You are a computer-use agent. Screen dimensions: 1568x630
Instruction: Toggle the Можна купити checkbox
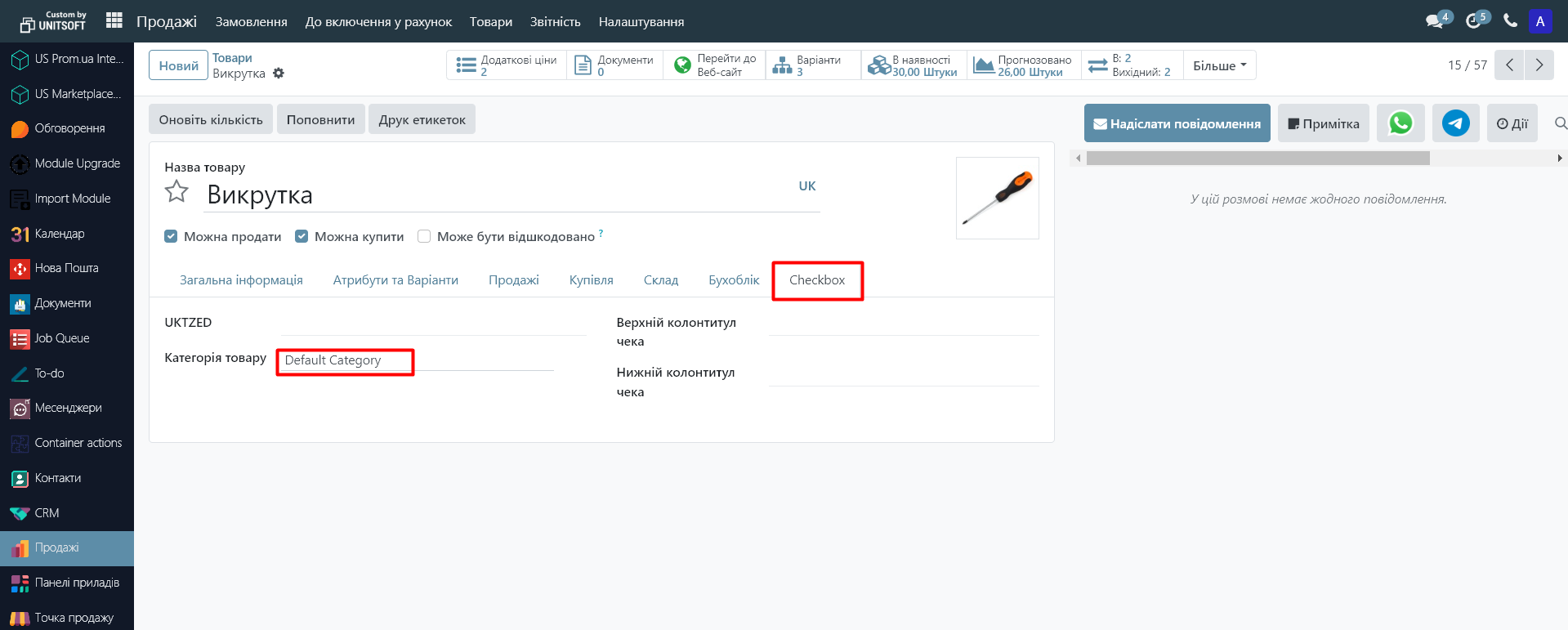(x=302, y=236)
